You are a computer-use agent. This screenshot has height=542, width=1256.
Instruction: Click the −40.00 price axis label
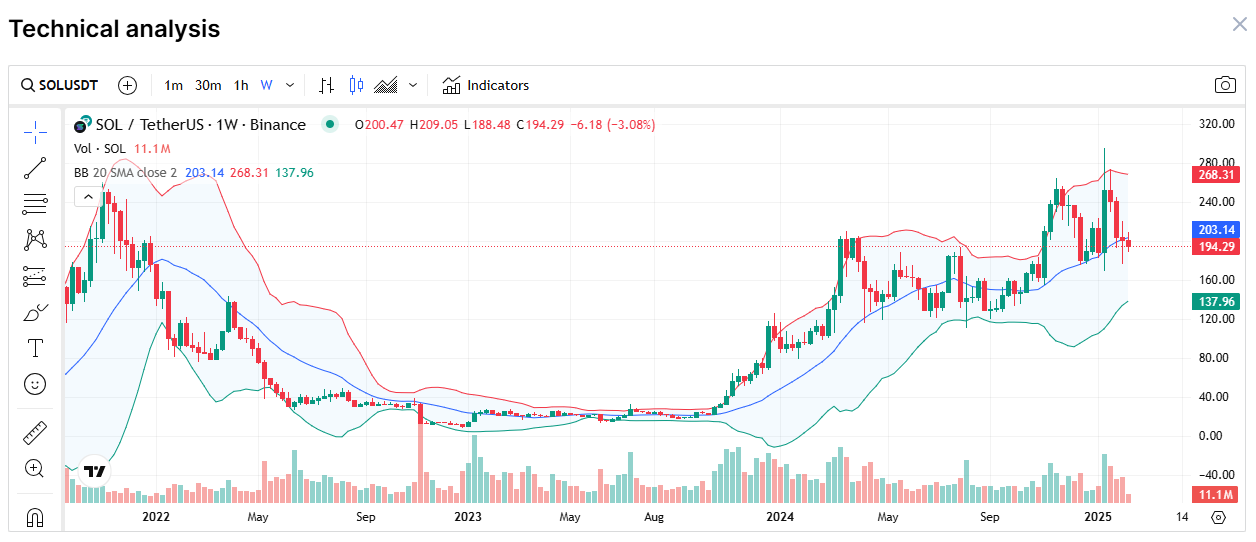coord(1215,475)
